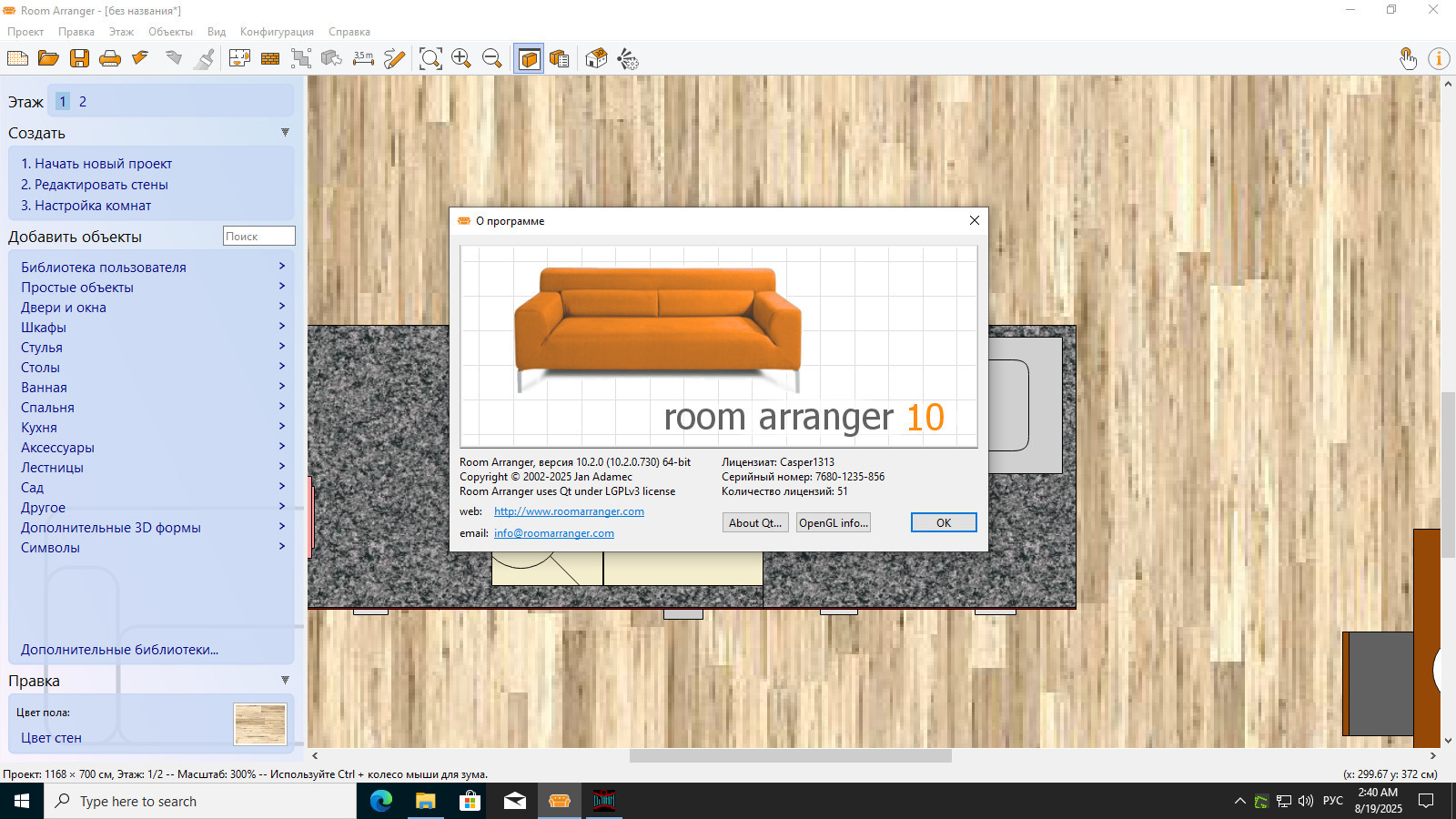Select the pencil freehand draw tool
The height and width of the screenshot is (819, 1456).
click(x=394, y=58)
